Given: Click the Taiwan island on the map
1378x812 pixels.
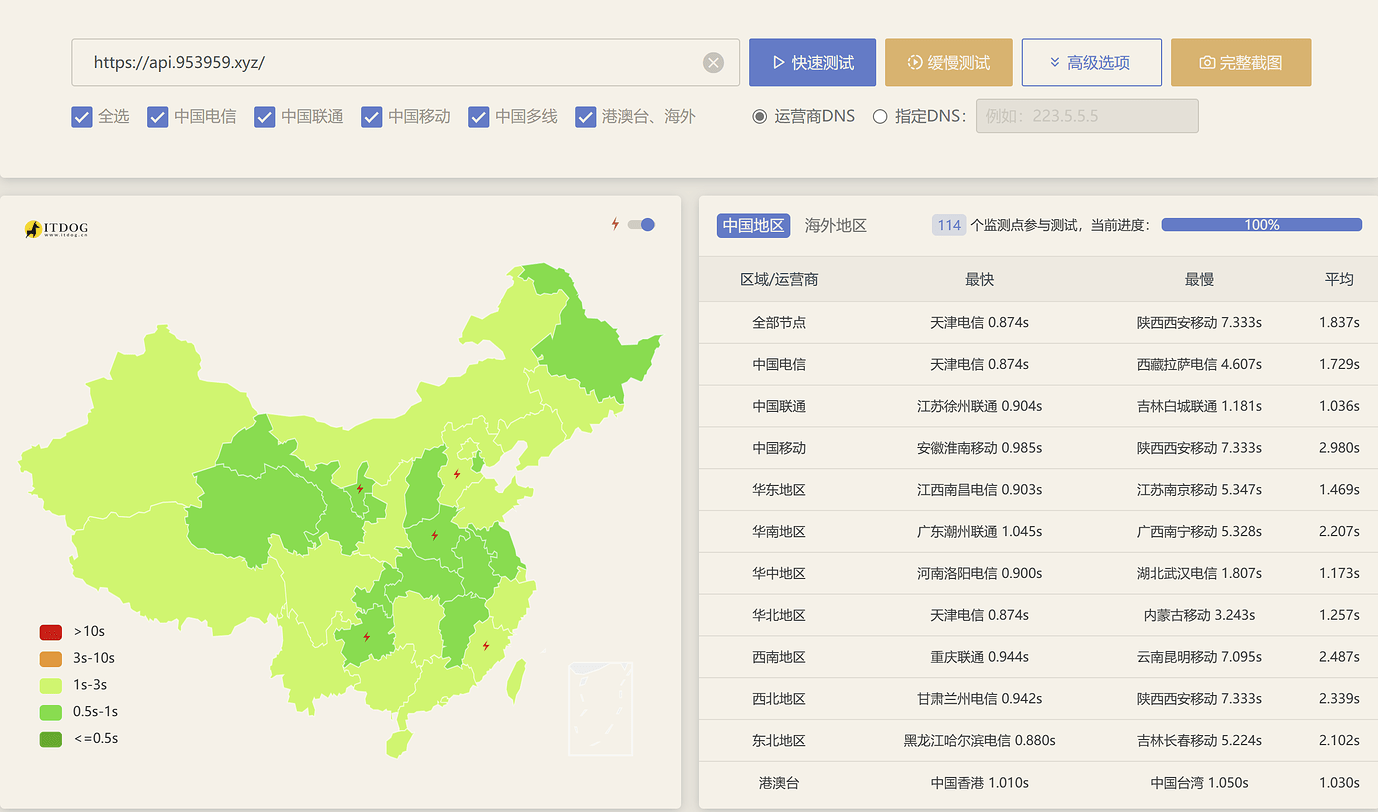Looking at the screenshot, I should [x=515, y=679].
